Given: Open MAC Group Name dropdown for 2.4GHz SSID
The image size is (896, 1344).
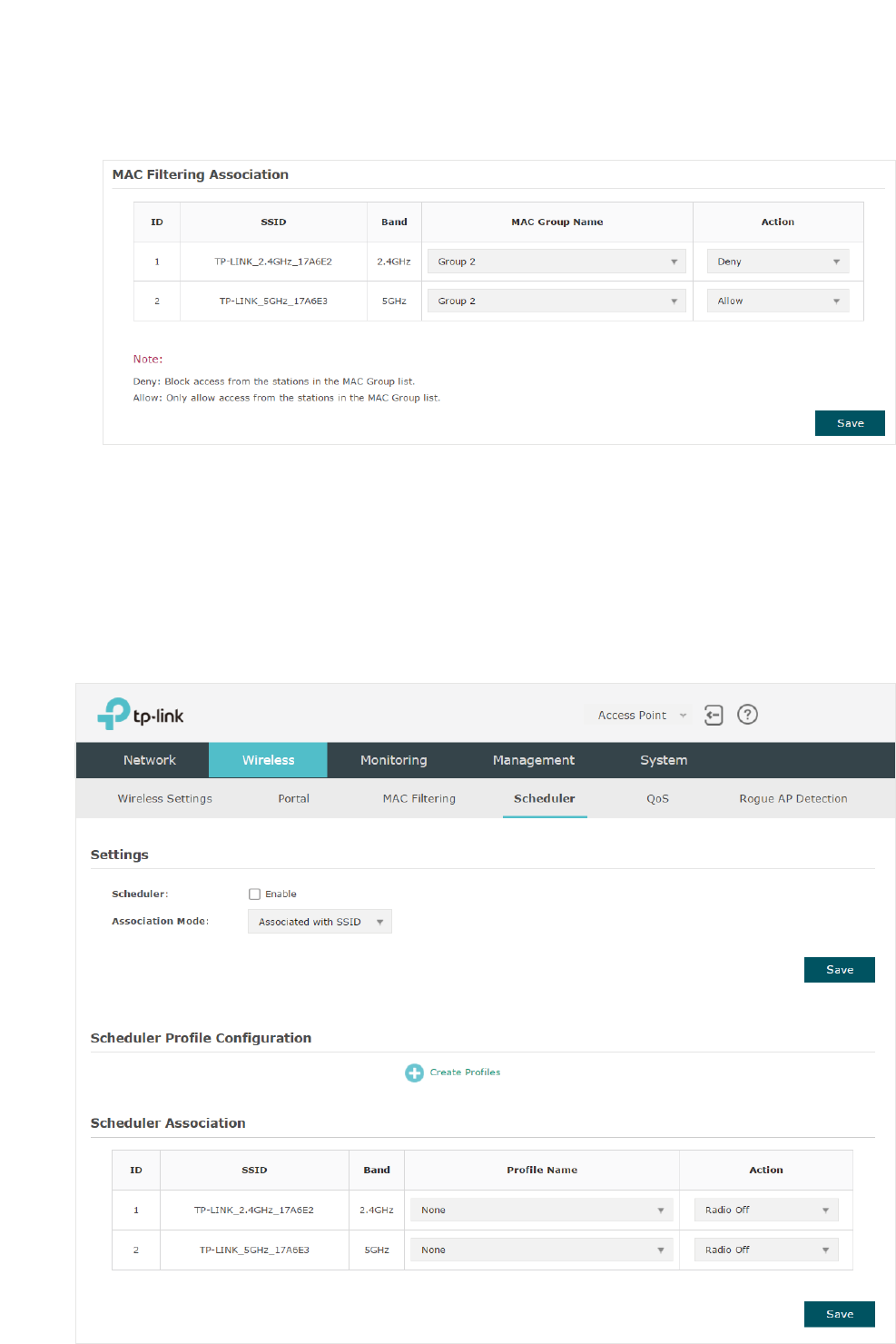Looking at the screenshot, I should (556, 262).
